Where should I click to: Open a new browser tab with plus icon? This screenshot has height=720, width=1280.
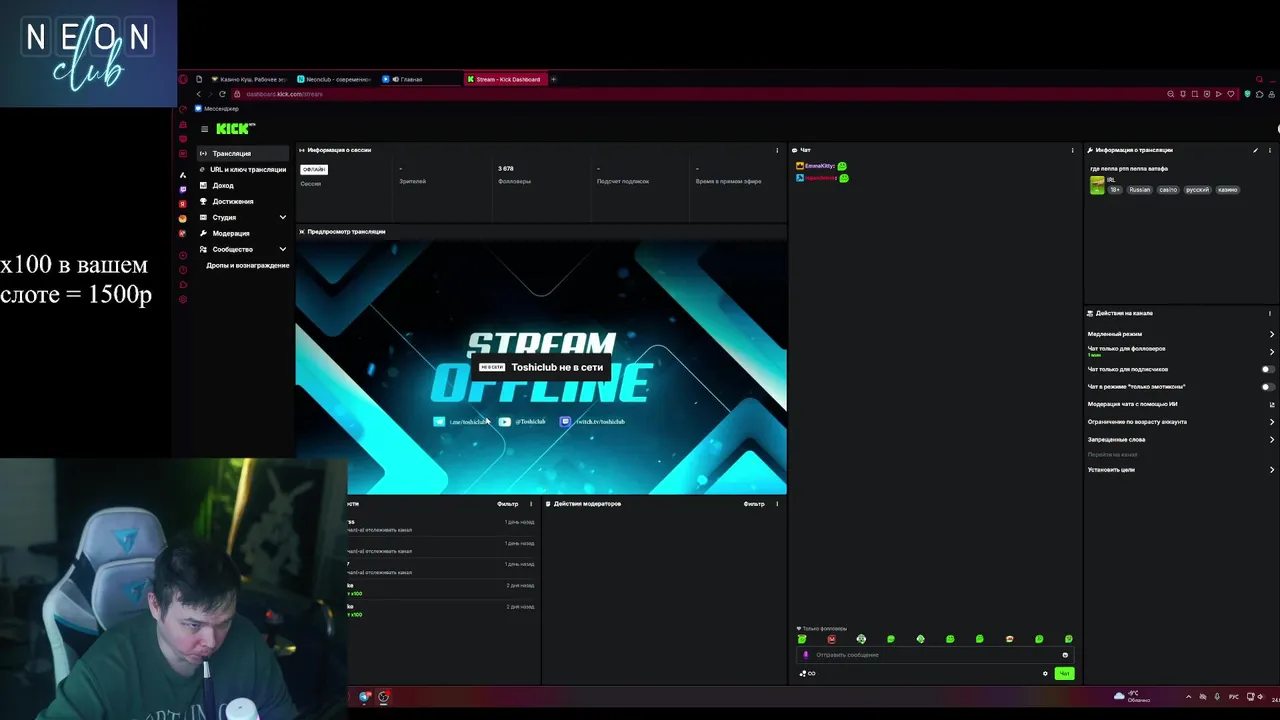click(x=553, y=79)
